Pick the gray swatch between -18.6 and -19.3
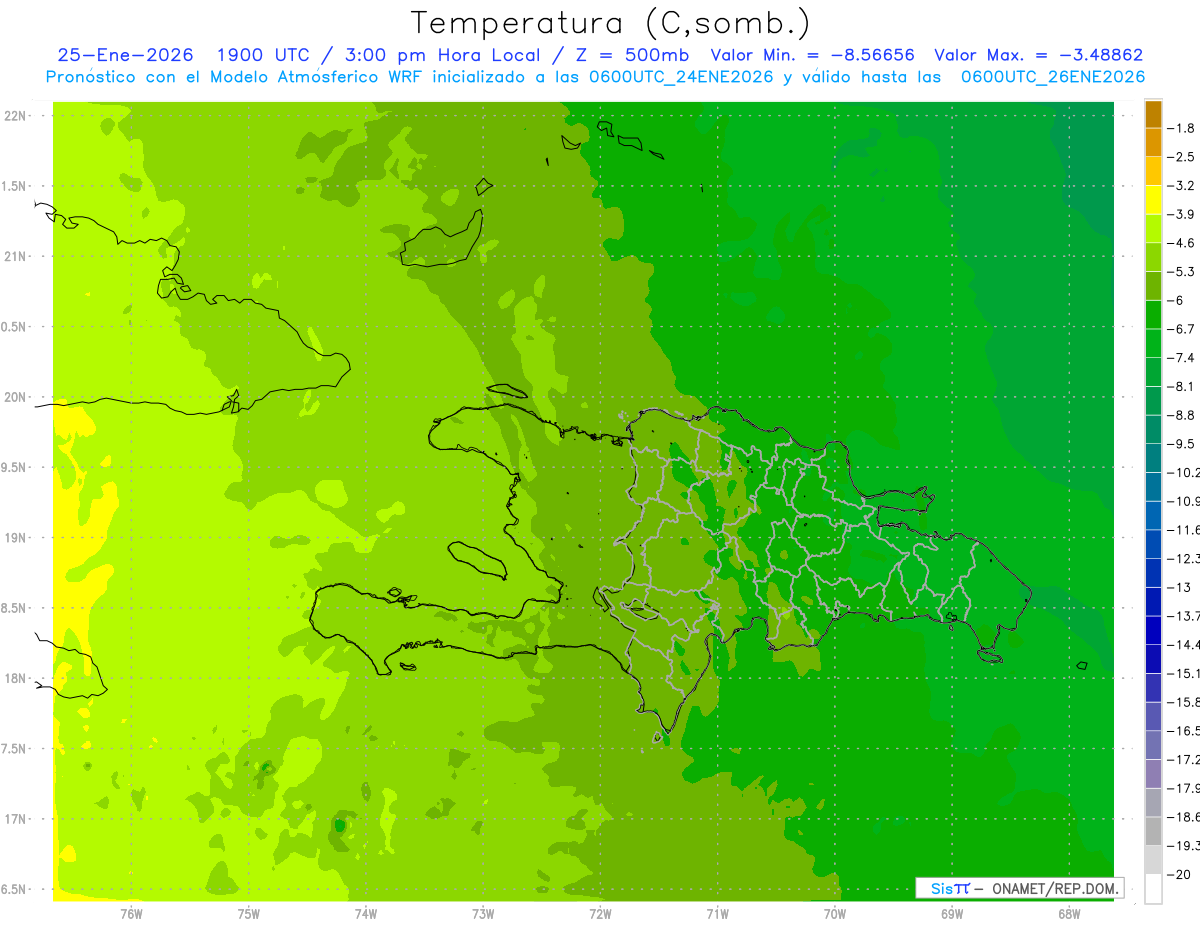This screenshot has width=1200, height=927. click(x=1153, y=832)
